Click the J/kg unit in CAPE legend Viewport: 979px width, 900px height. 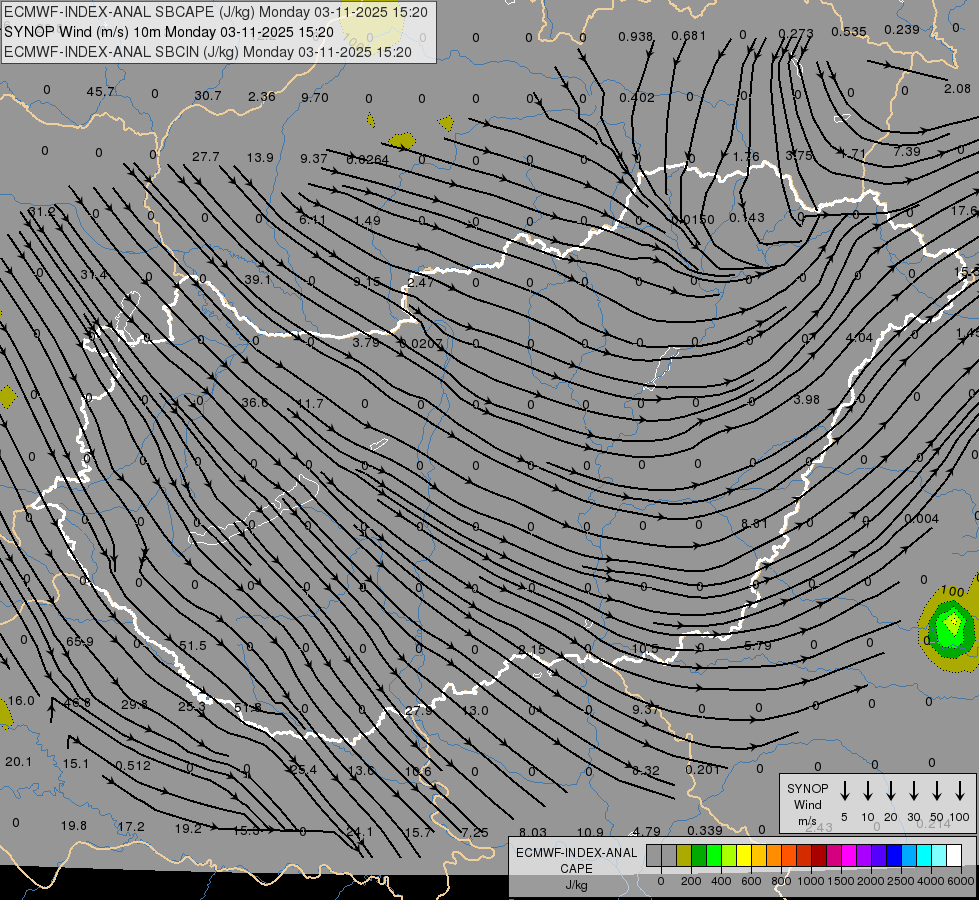[576, 885]
